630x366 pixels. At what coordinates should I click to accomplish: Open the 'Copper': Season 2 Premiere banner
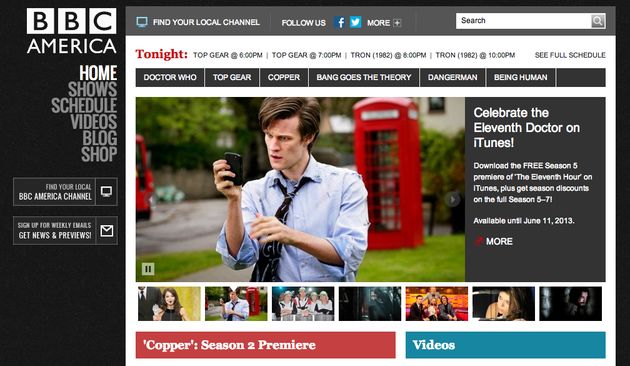266,345
